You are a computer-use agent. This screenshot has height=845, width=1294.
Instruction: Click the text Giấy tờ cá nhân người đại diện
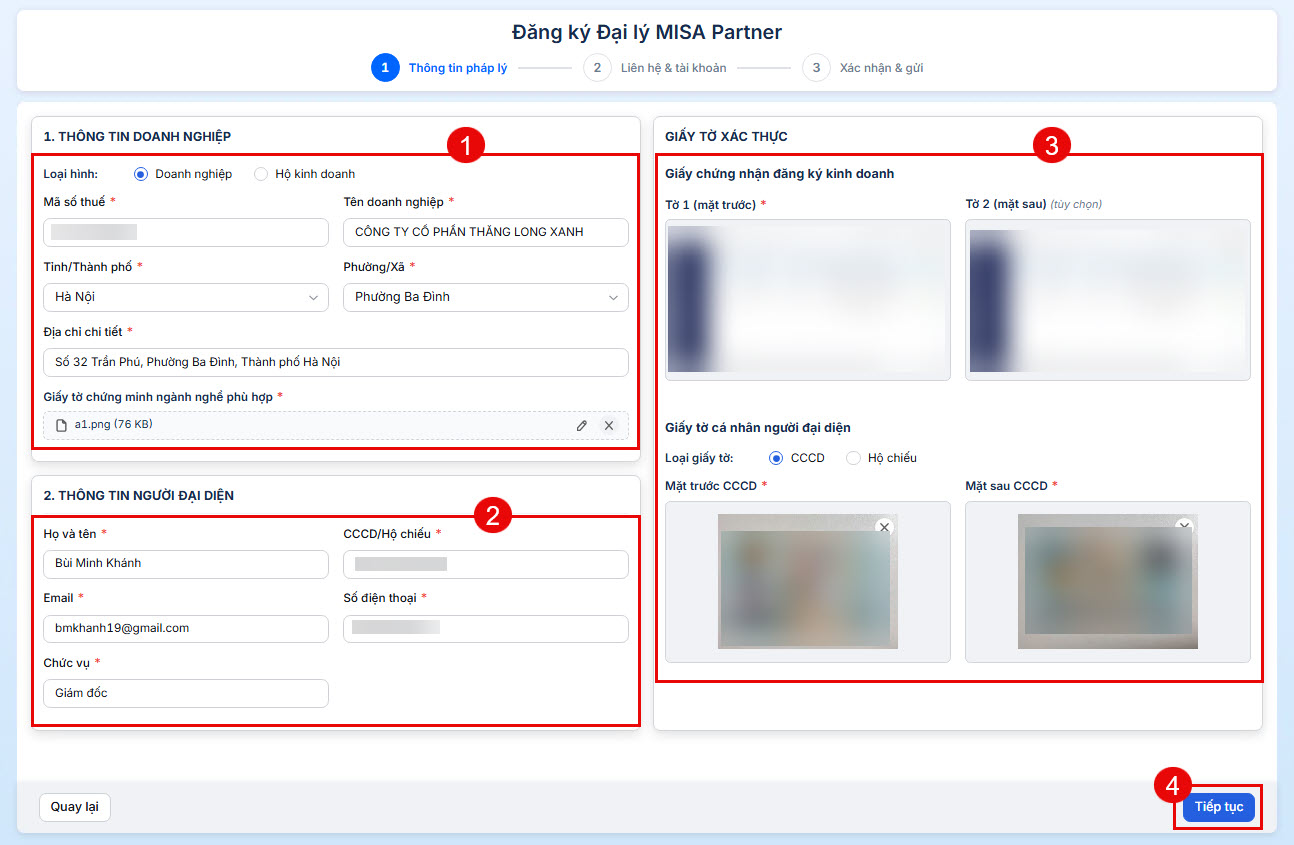(x=758, y=428)
